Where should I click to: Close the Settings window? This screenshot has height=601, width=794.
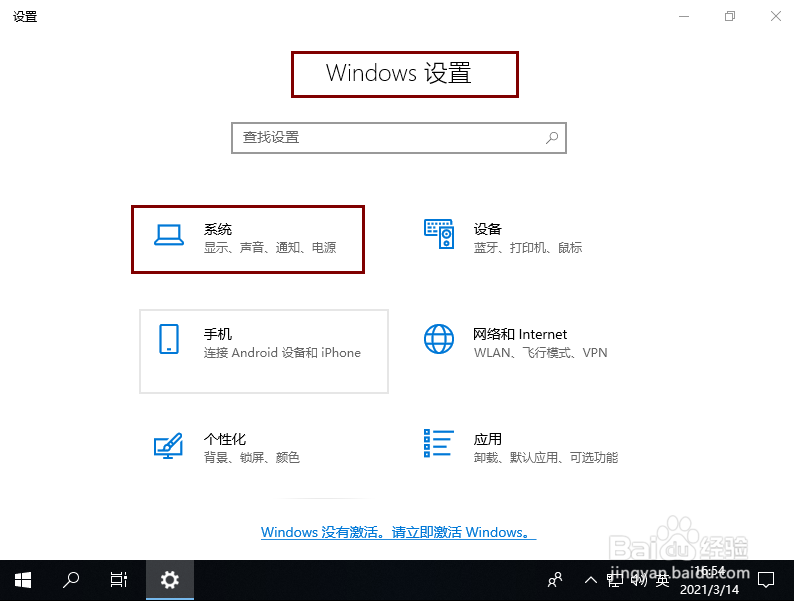tap(776, 16)
